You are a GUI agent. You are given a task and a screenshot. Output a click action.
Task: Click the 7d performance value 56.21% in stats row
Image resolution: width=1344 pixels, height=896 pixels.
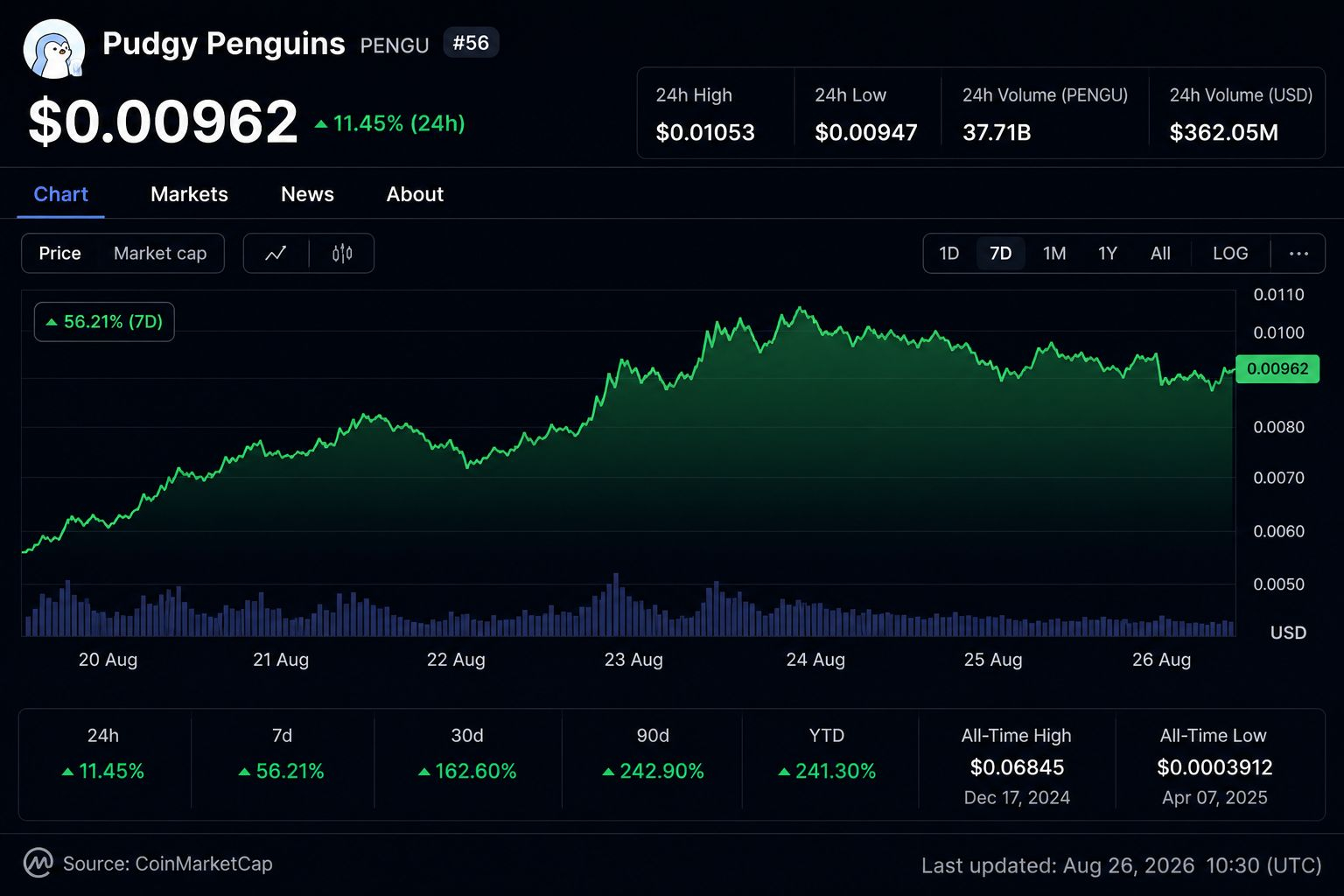[x=282, y=772]
